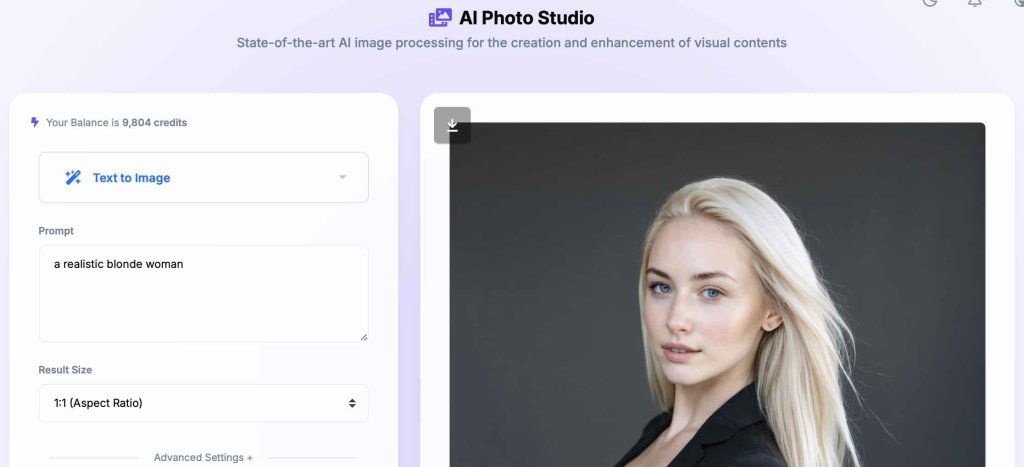Click the up-down arrows on Result Size
Screen dimensions: 1024x467
tap(352, 403)
